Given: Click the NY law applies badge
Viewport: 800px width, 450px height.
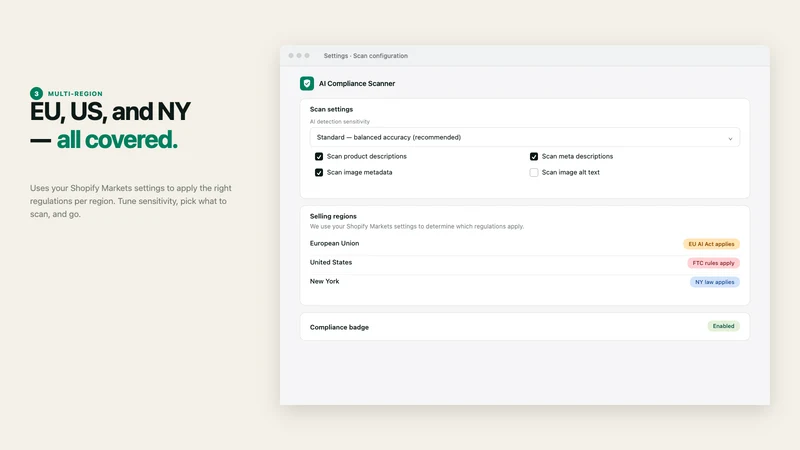Looking at the screenshot, I should tap(714, 282).
